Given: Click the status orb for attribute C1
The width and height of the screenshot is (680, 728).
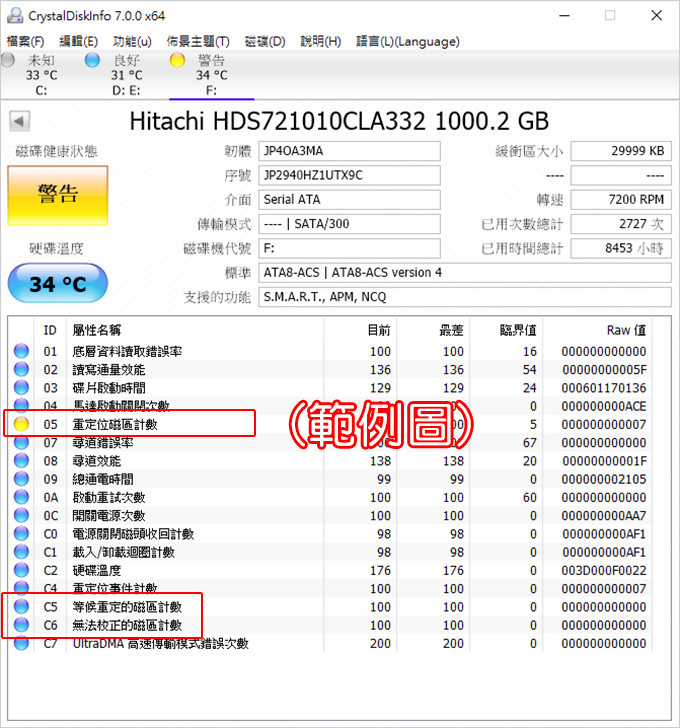Looking at the screenshot, I should point(21,552).
